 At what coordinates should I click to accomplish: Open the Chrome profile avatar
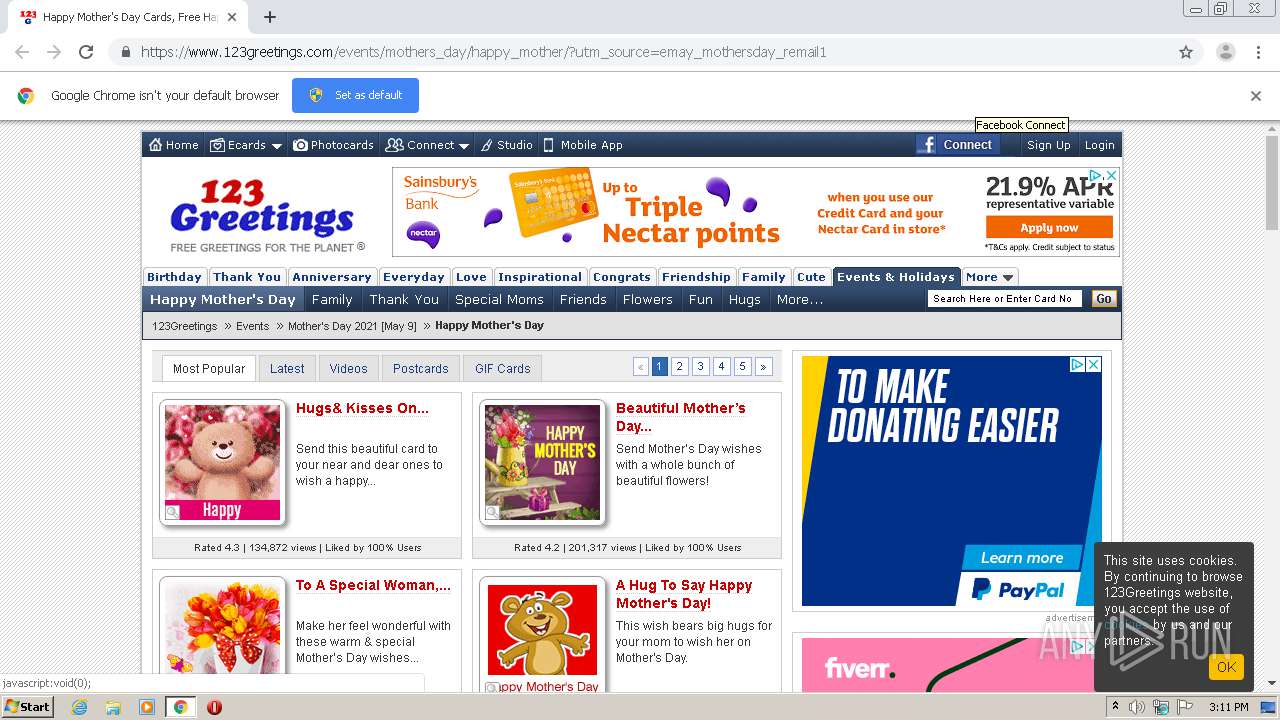(1225, 52)
